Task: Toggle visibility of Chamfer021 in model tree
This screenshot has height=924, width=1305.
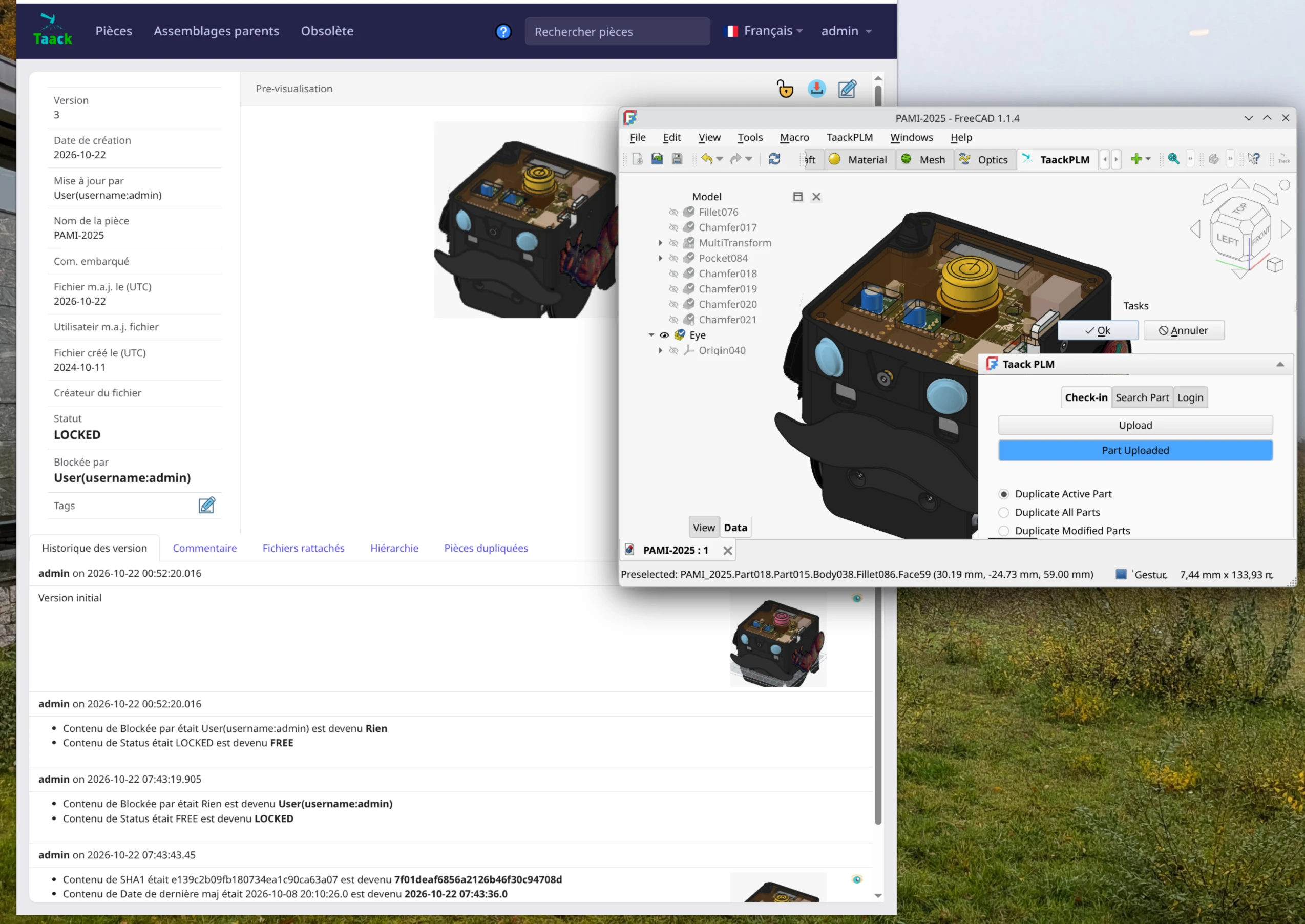Action: click(x=673, y=320)
